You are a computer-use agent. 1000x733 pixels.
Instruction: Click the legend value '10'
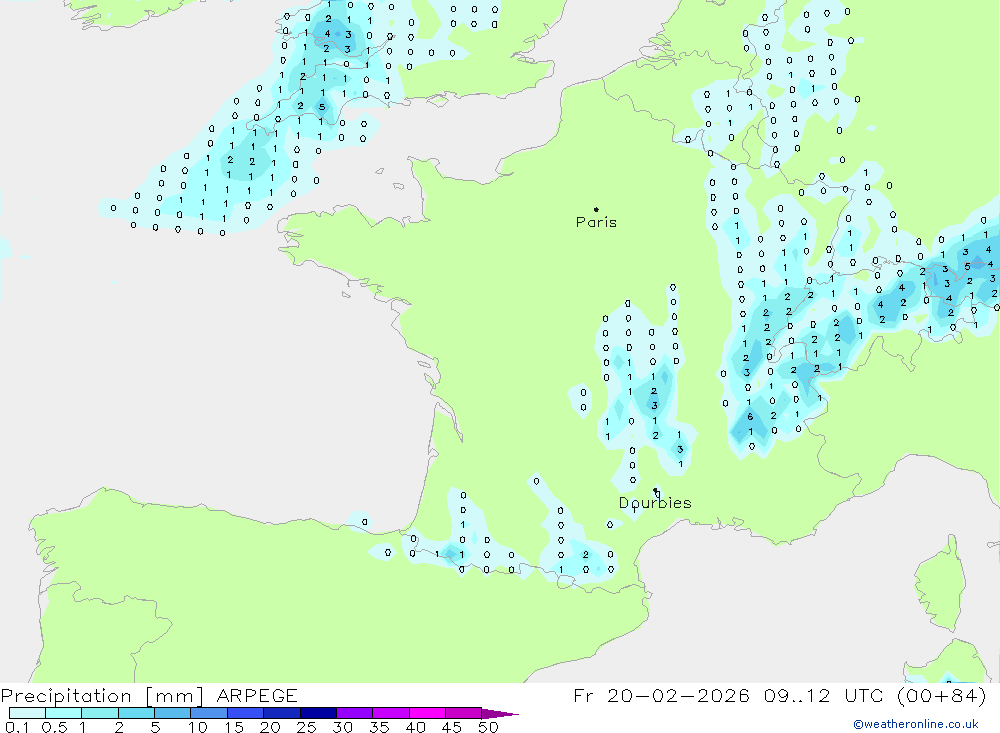[x=198, y=727]
